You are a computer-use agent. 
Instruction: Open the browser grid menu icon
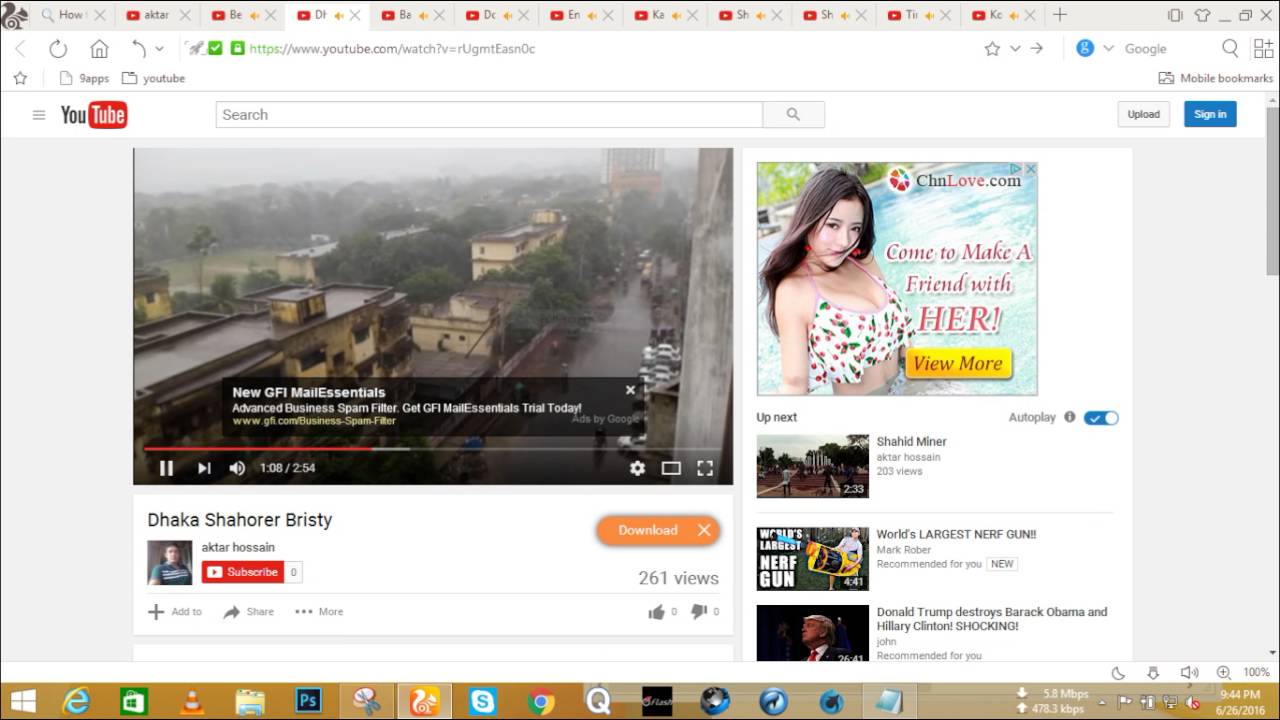click(1263, 48)
